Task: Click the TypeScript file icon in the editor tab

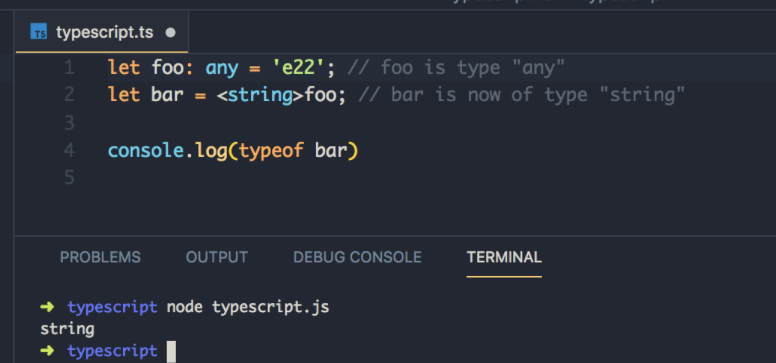Action: [39, 32]
